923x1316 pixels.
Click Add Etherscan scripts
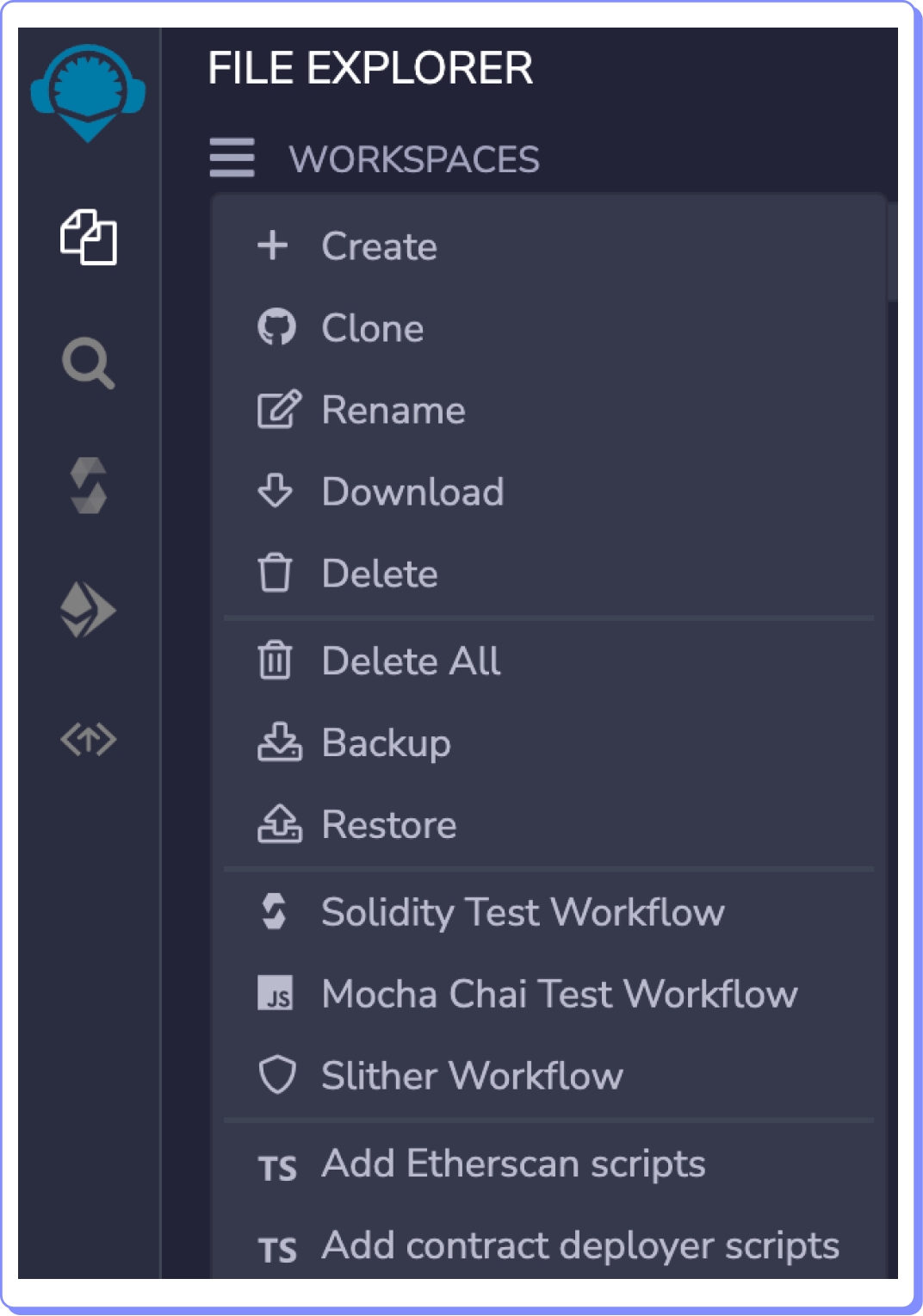click(x=512, y=1164)
